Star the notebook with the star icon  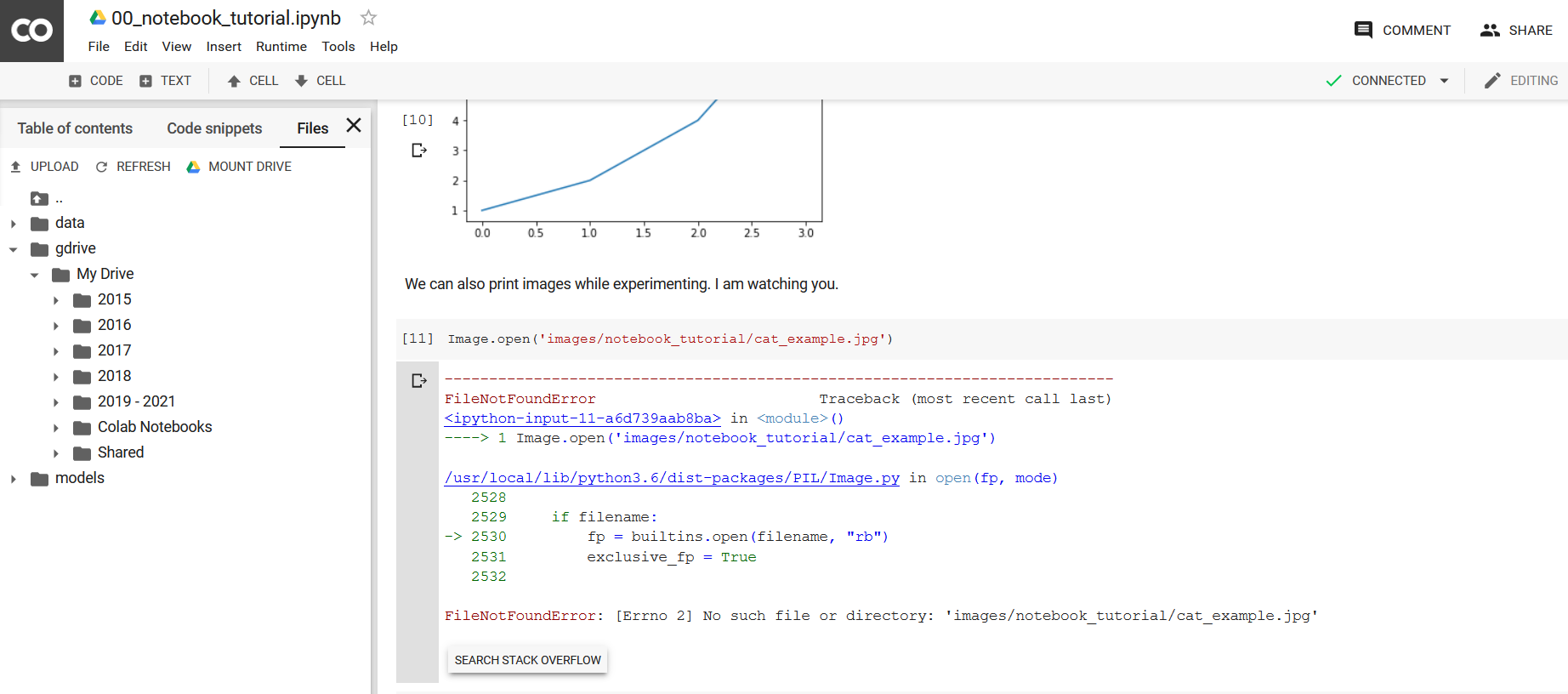[368, 18]
